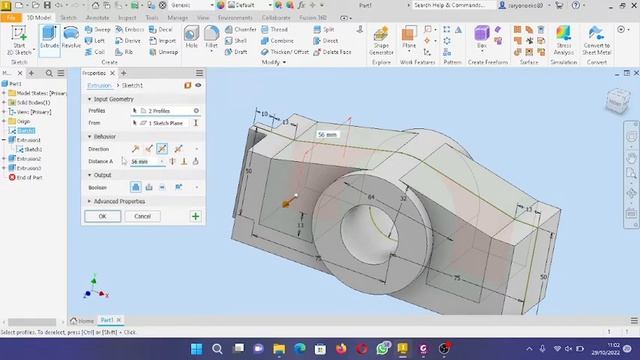Click the Rib tool
The width and height of the screenshot is (640, 360).
(124, 52)
